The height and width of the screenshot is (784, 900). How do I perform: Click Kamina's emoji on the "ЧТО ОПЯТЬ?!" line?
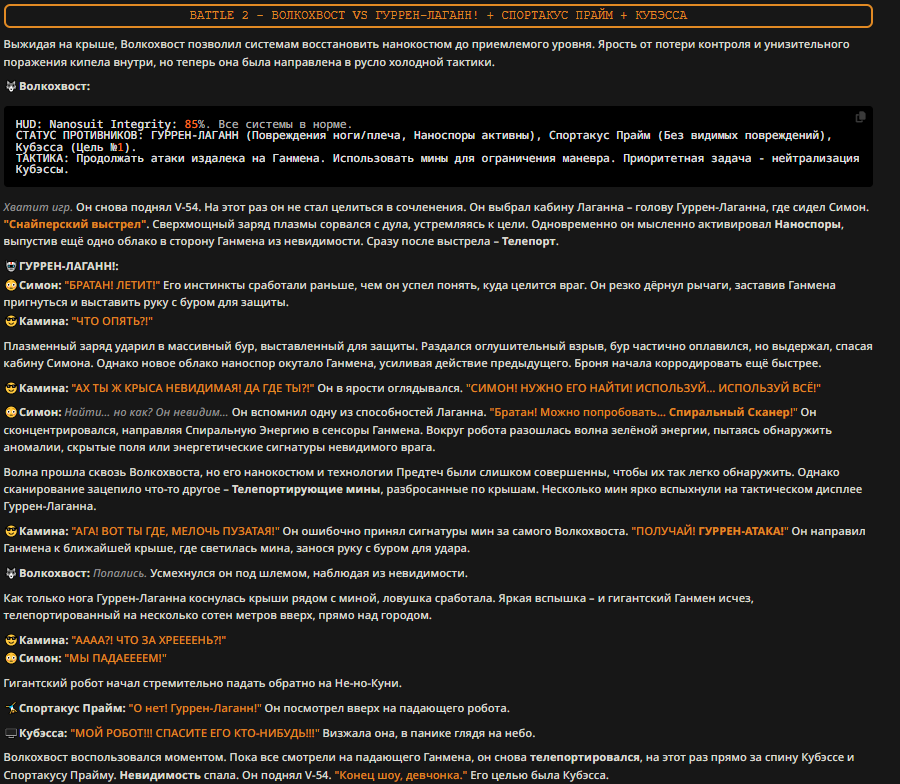pos(11,321)
